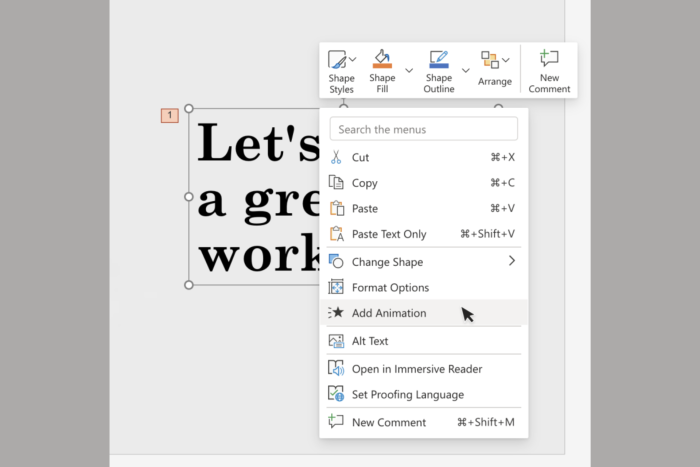Click the Format Options icon
Image resolution: width=700 pixels, height=467 pixels.
336,287
